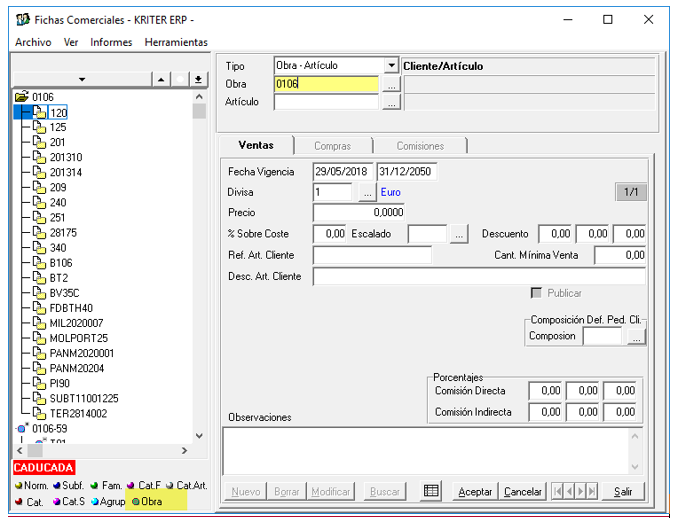Open the Tipo dropdown list
This screenshot has height=522, width=676.
click(391, 66)
